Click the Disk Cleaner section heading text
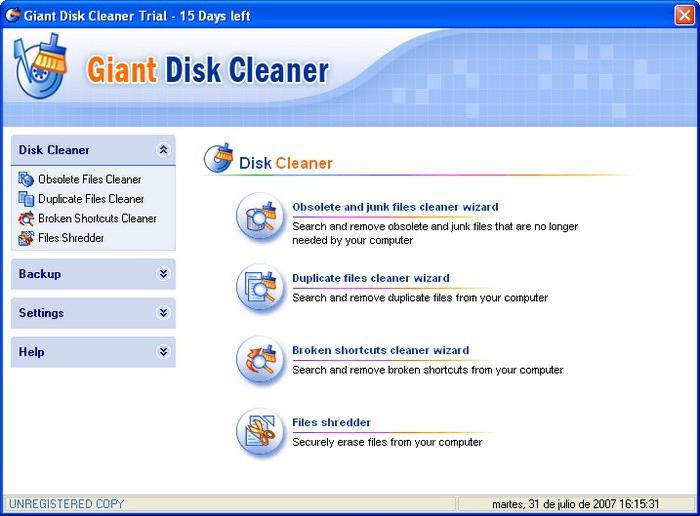Image resolution: width=700 pixels, height=516 pixels. click(x=286, y=163)
